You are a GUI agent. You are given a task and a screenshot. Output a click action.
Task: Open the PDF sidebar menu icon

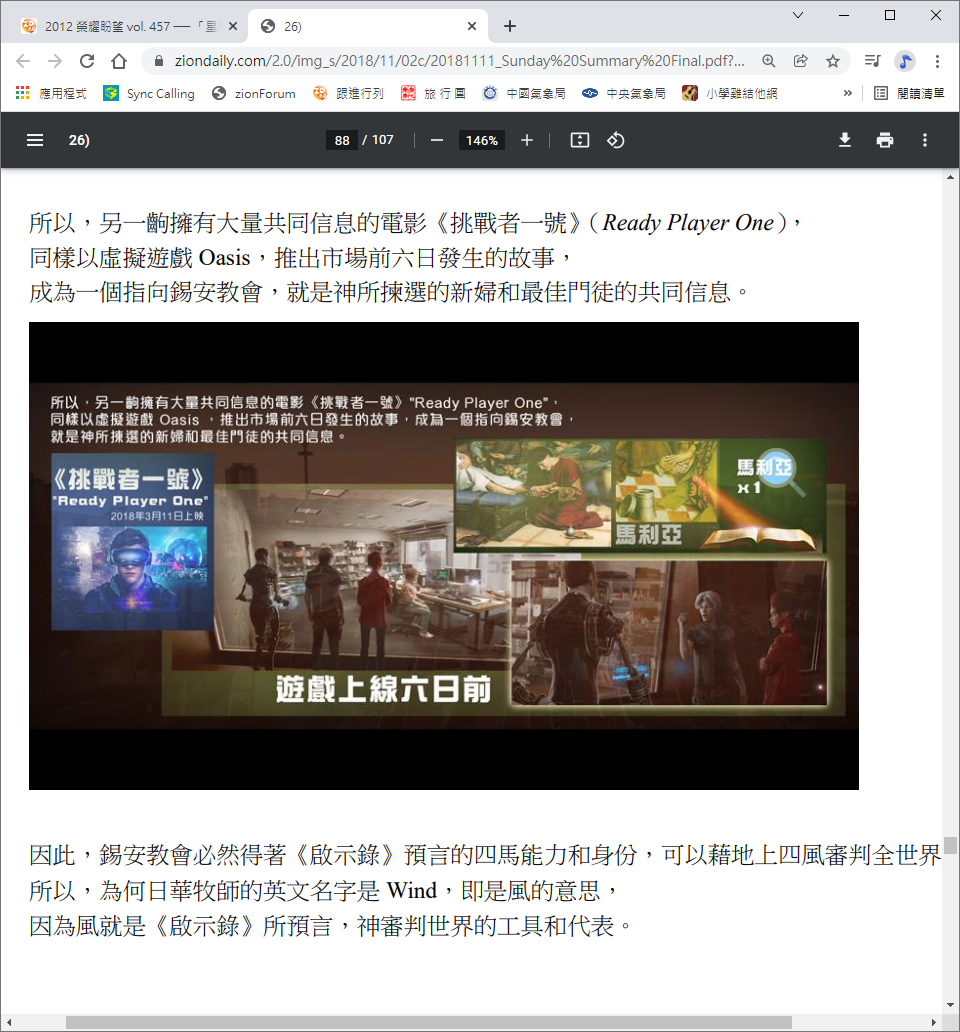click(35, 140)
